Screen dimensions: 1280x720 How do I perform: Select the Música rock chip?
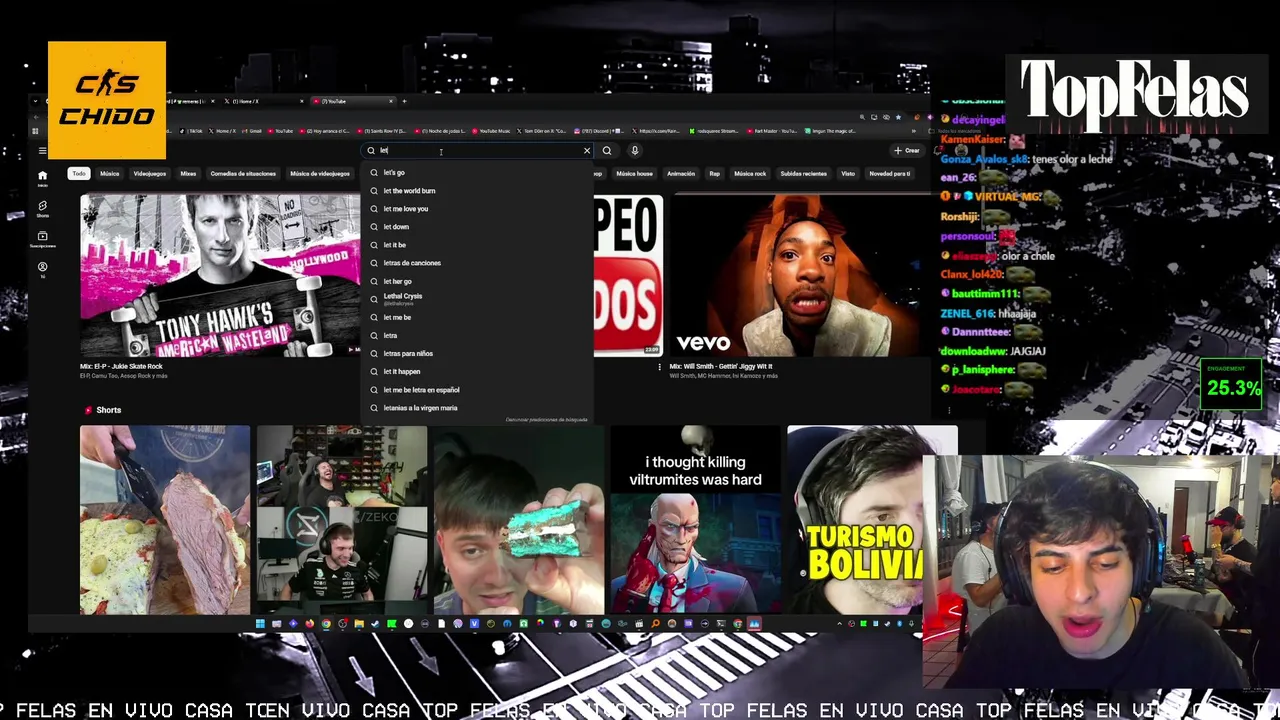coord(750,174)
